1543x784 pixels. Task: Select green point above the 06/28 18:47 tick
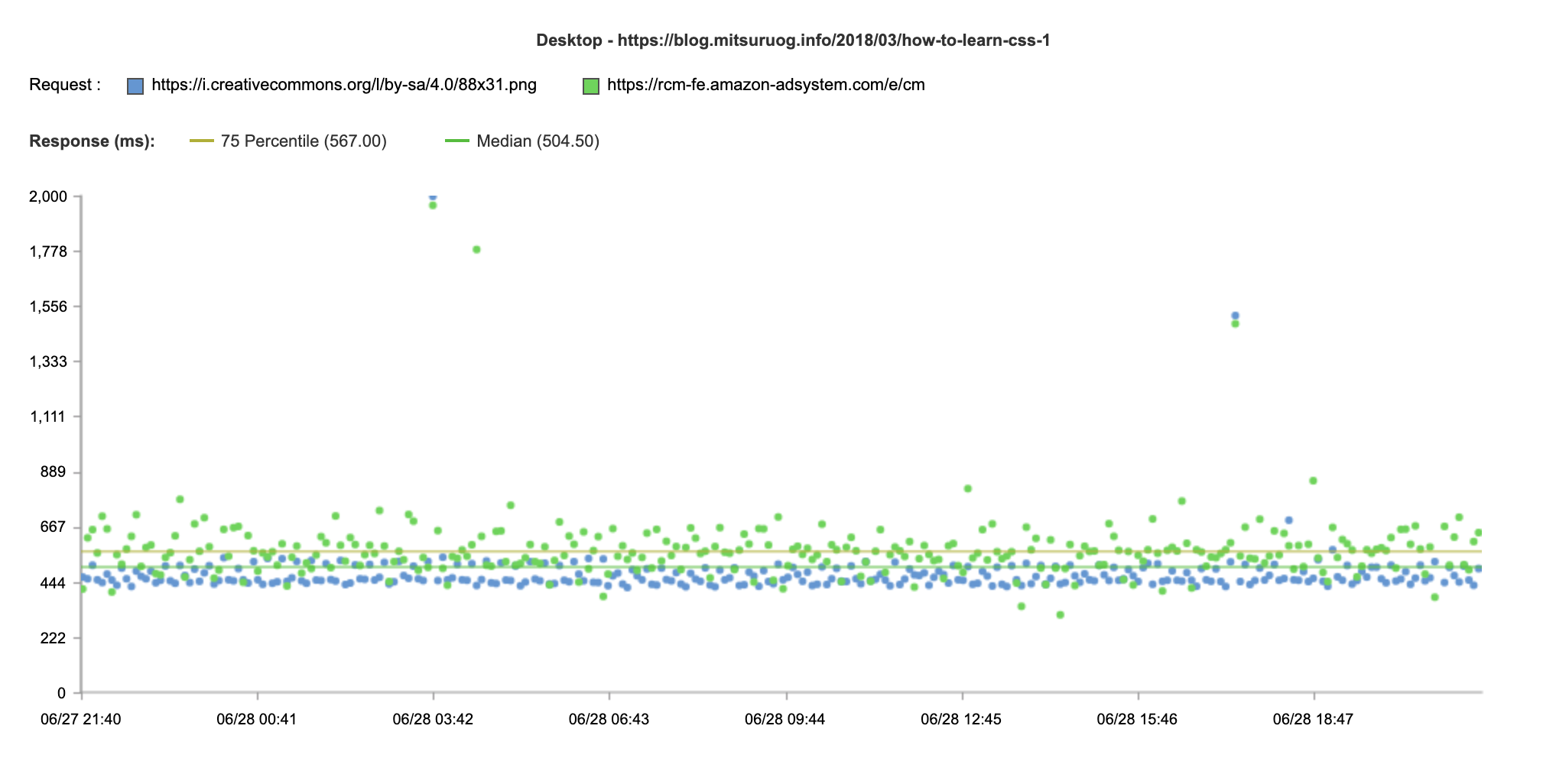pos(1313,481)
